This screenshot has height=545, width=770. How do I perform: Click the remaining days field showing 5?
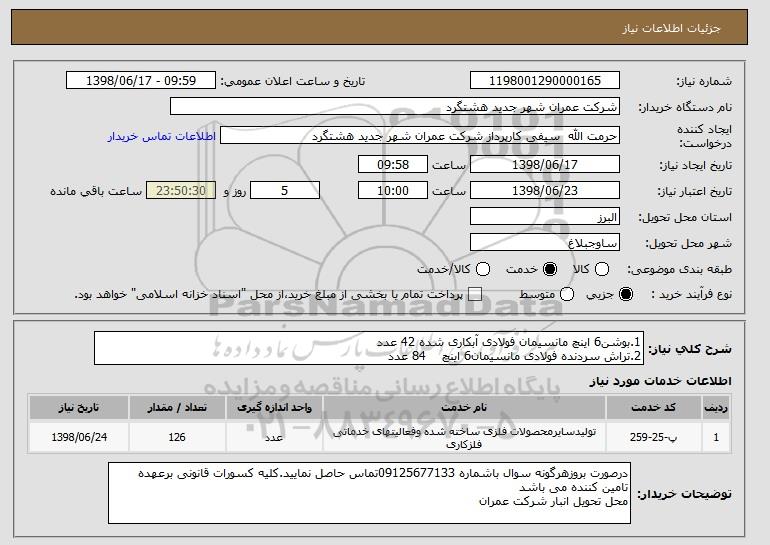tap(285, 191)
